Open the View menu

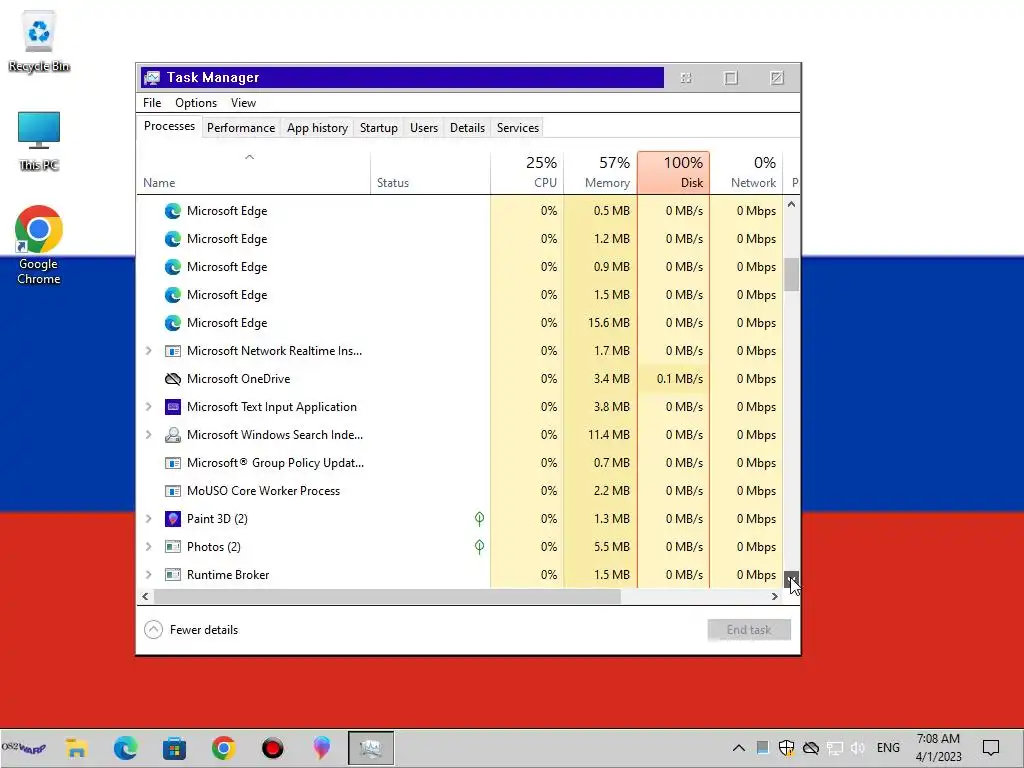point(243,103)
